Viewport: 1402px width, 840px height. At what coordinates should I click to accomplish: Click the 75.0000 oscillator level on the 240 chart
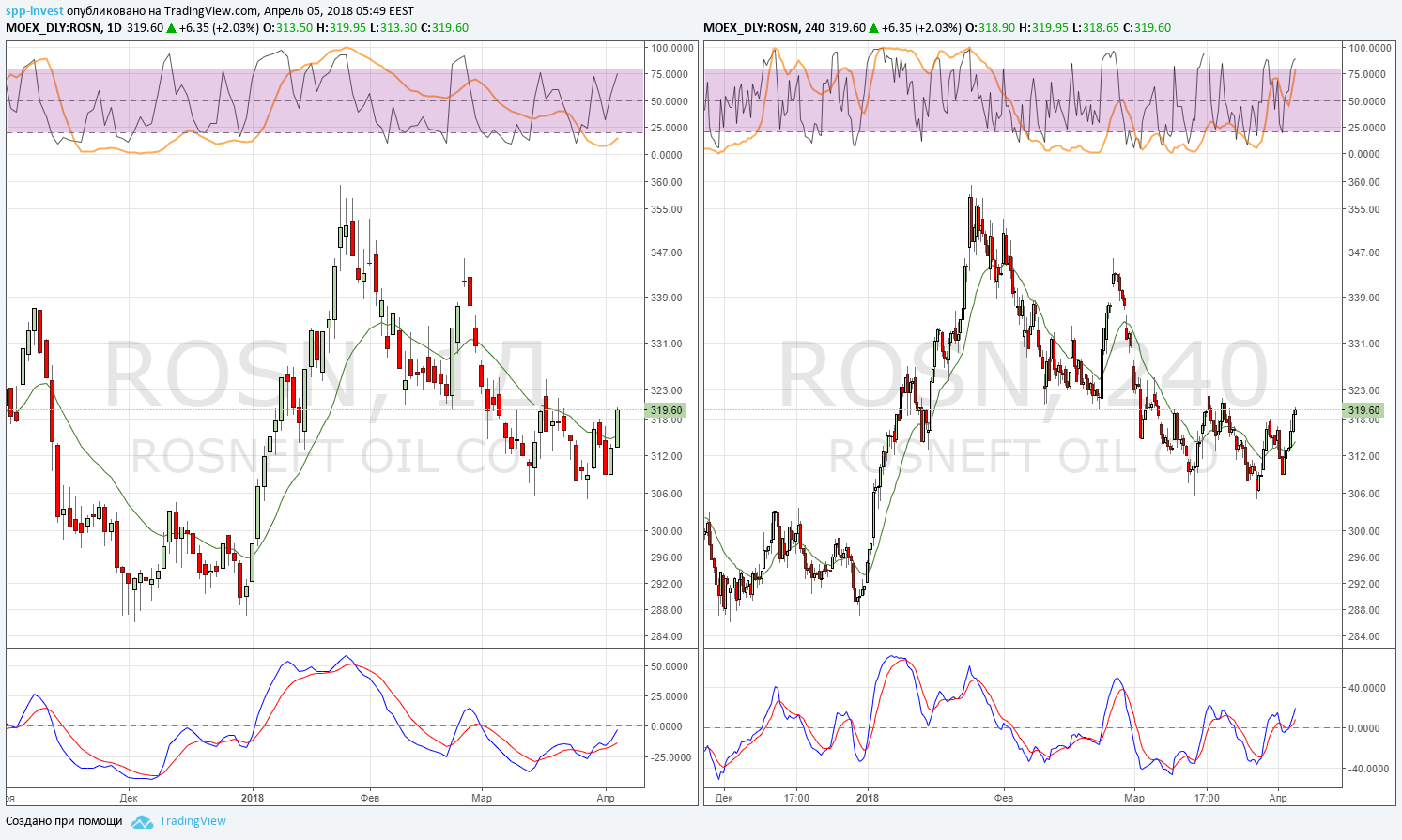[1369, 74]
